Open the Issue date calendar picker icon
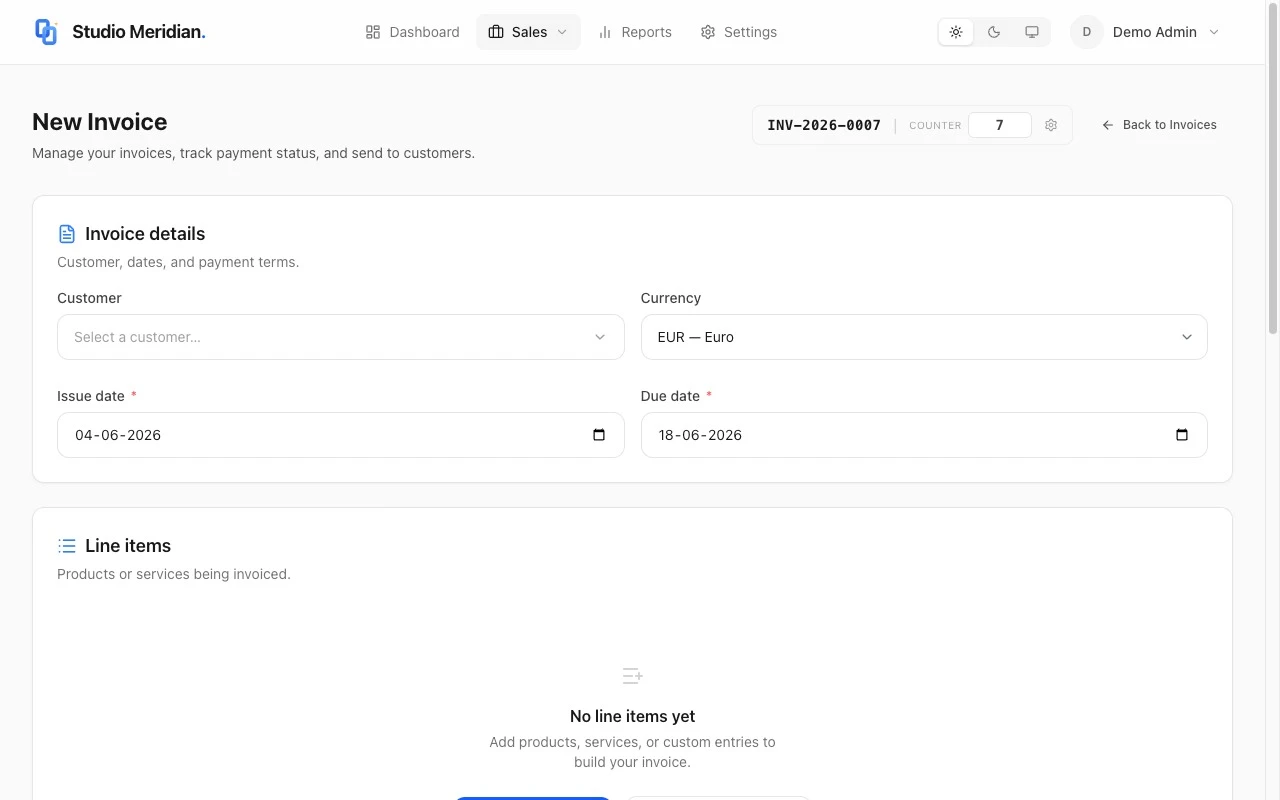The width and height of the screenshot is (1280, 800). pyautogui.click(x=599, y=435)
